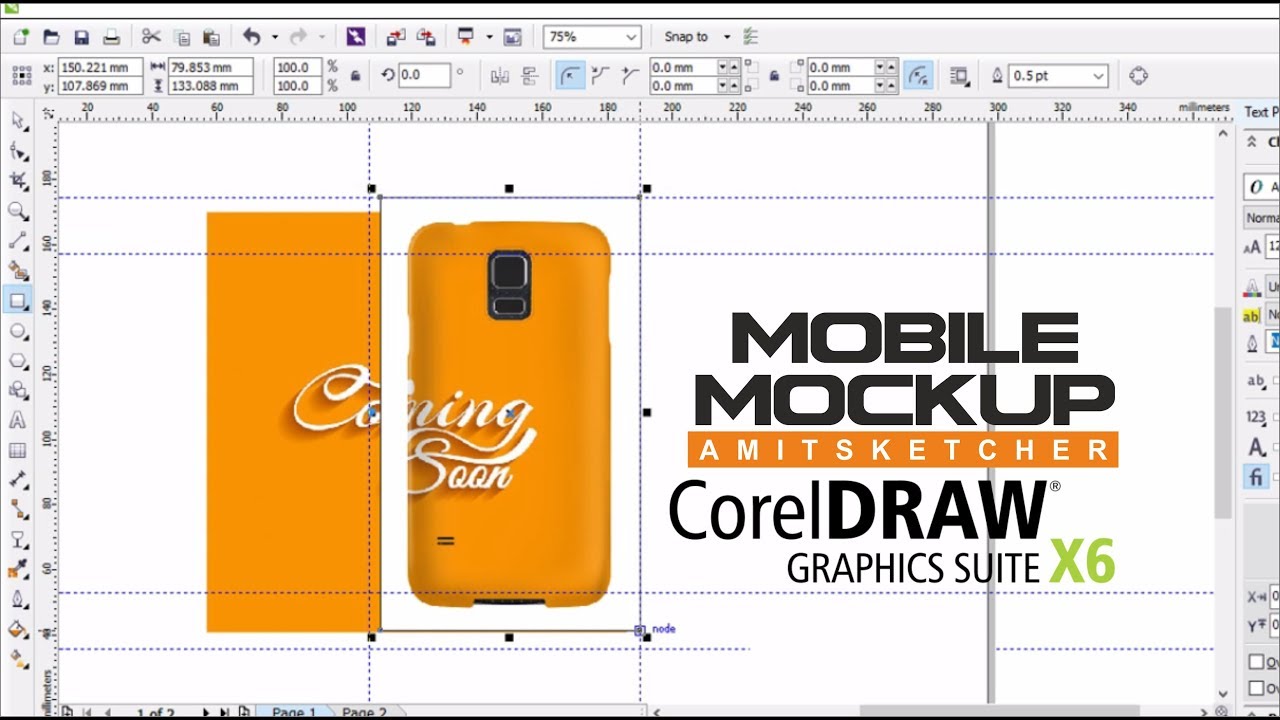Screen dimensions: 1280x720
Task: Click the x position field 150.221 mm
Action: pos(99,67)
